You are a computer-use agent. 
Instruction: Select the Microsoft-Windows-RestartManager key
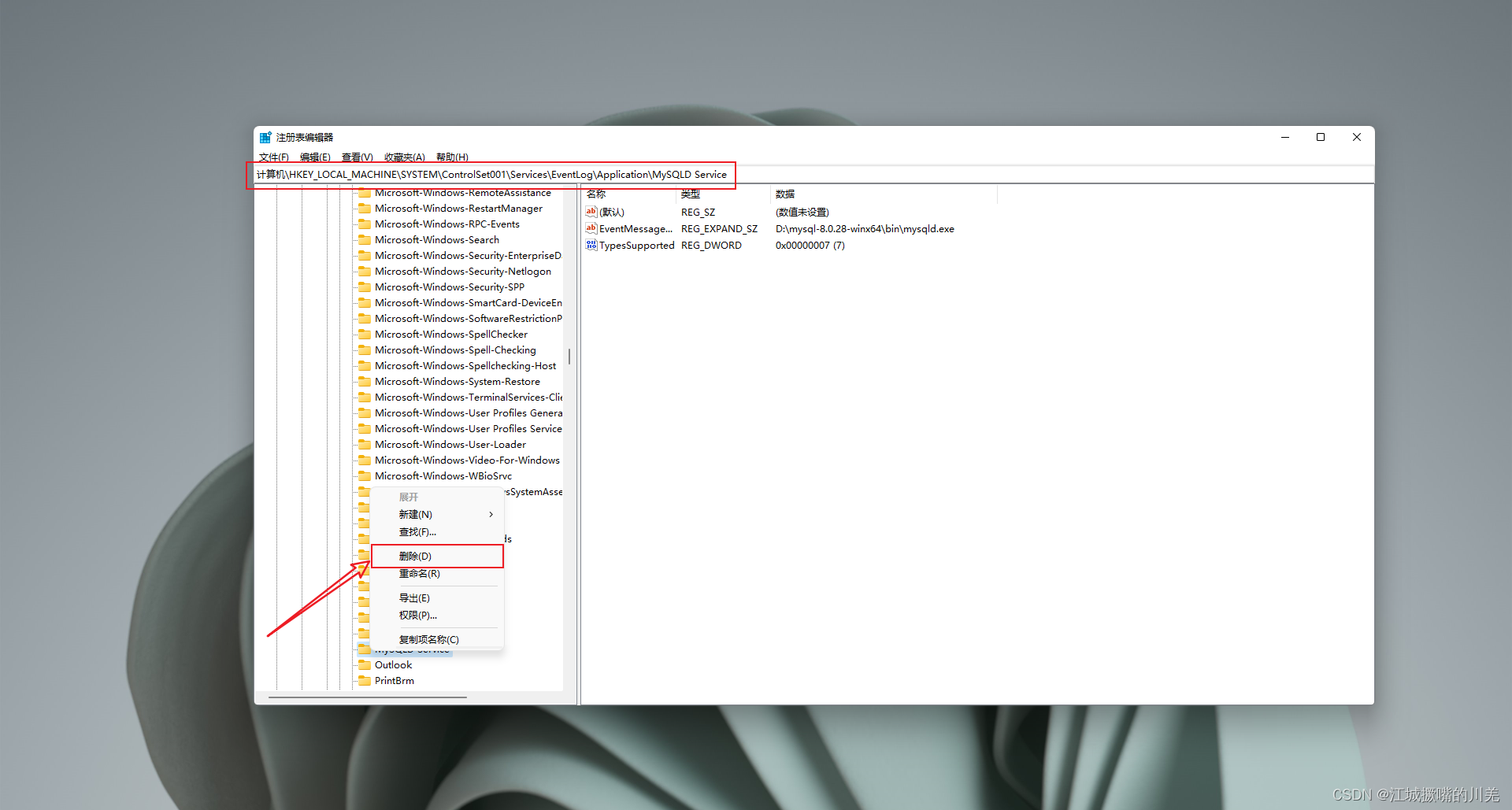[x=458, y=209]
